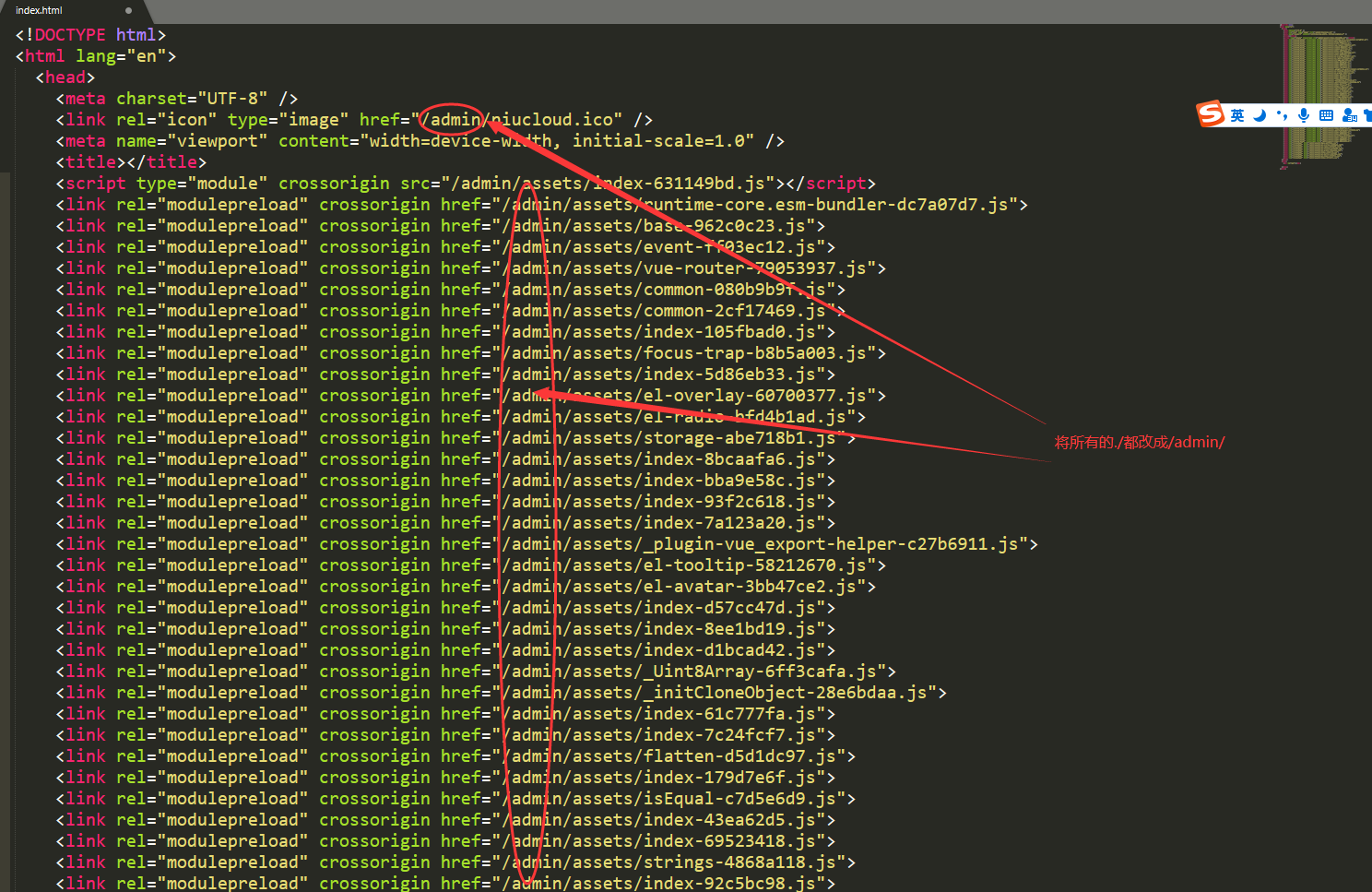The height and width of the screenshot is (892, 1372).
Task: Open the shirt skin icon in IME bar
Action: 1367,115
